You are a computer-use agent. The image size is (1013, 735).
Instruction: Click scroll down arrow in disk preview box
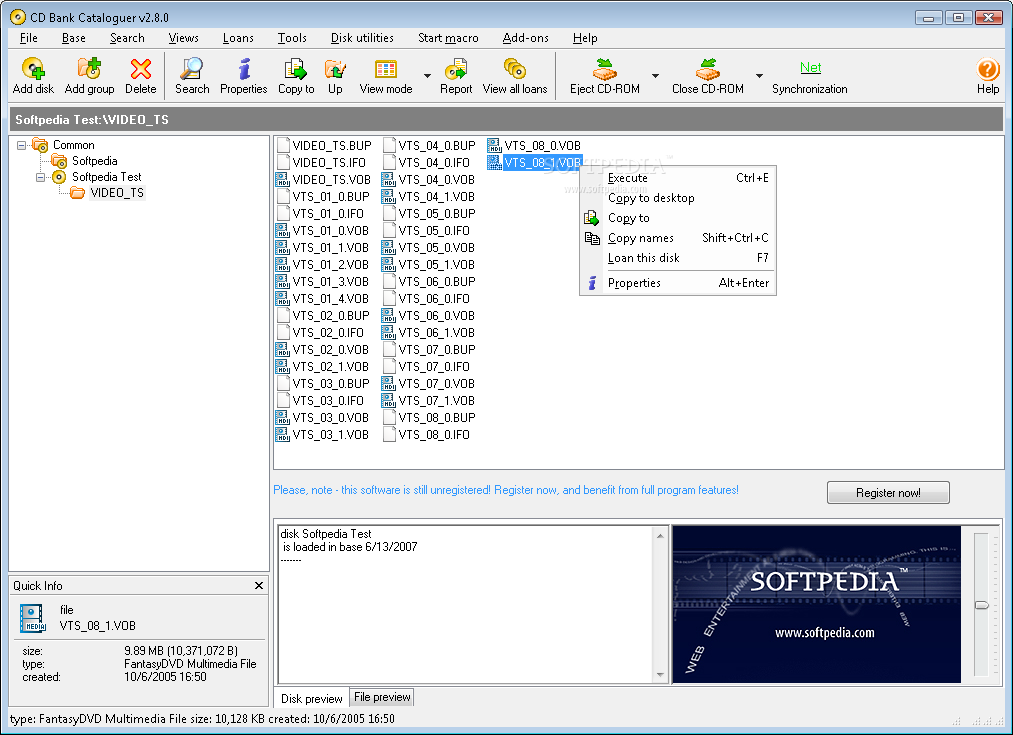click(x=660, y=674)
